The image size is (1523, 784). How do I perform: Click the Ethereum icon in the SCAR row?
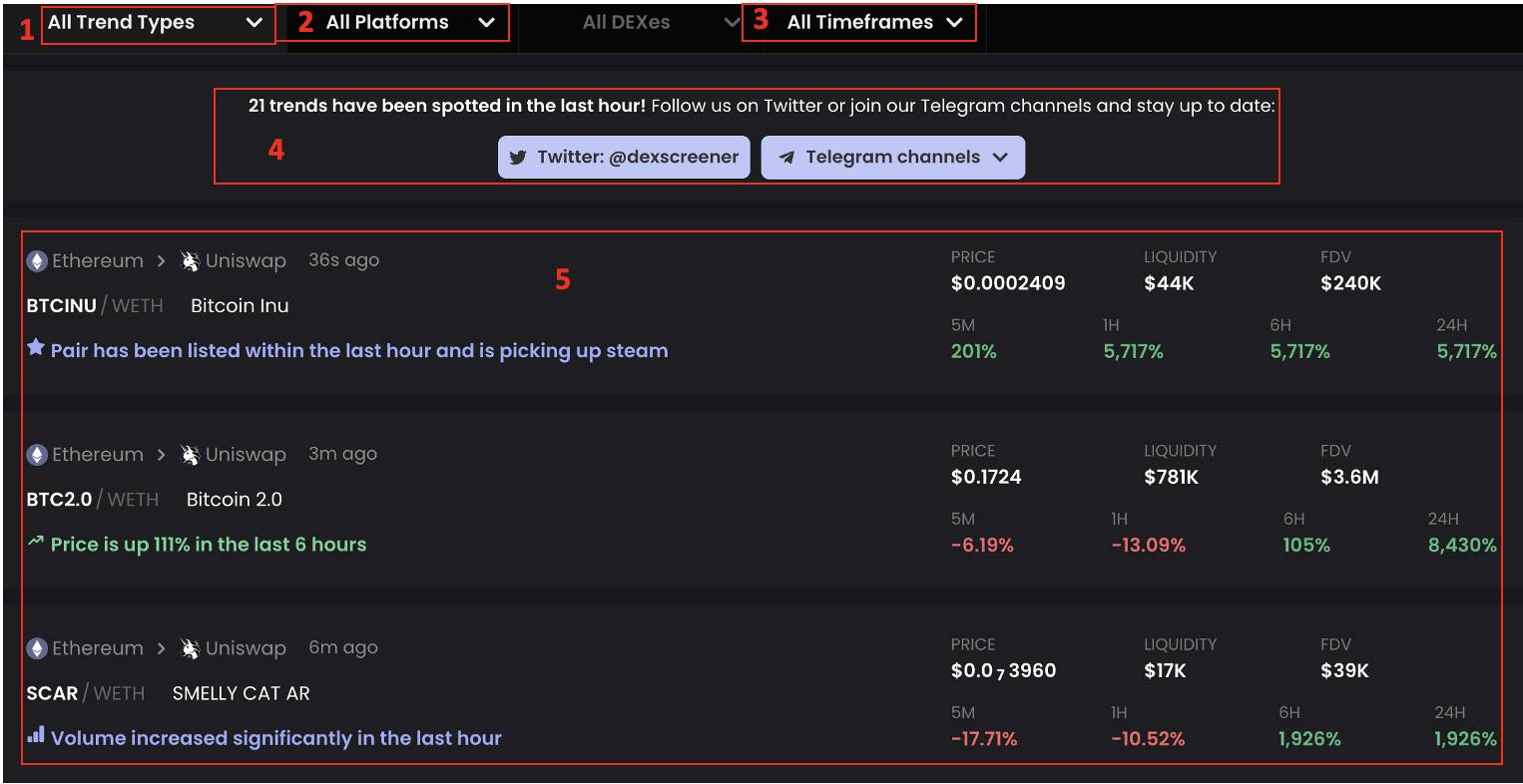point(37,648)
